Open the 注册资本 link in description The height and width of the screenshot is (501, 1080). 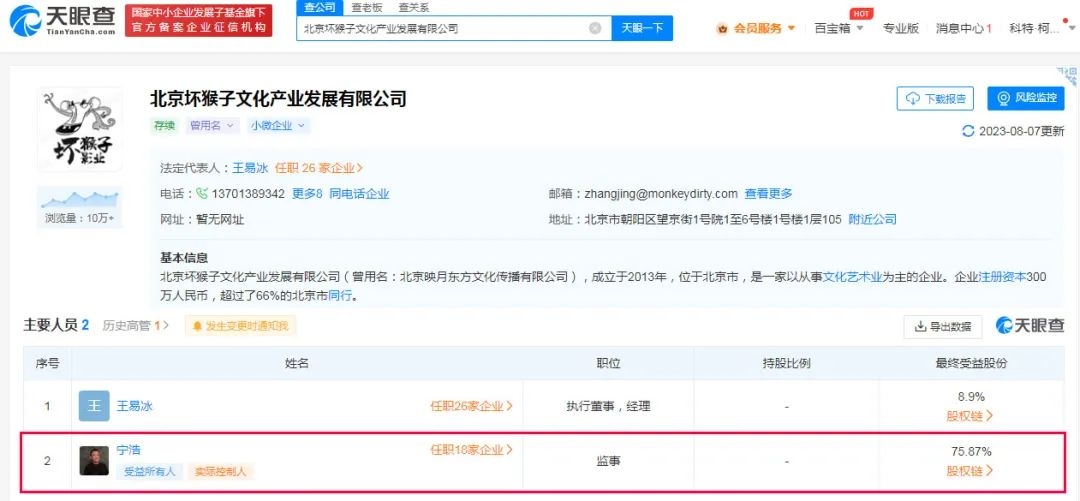point(1003,277)
